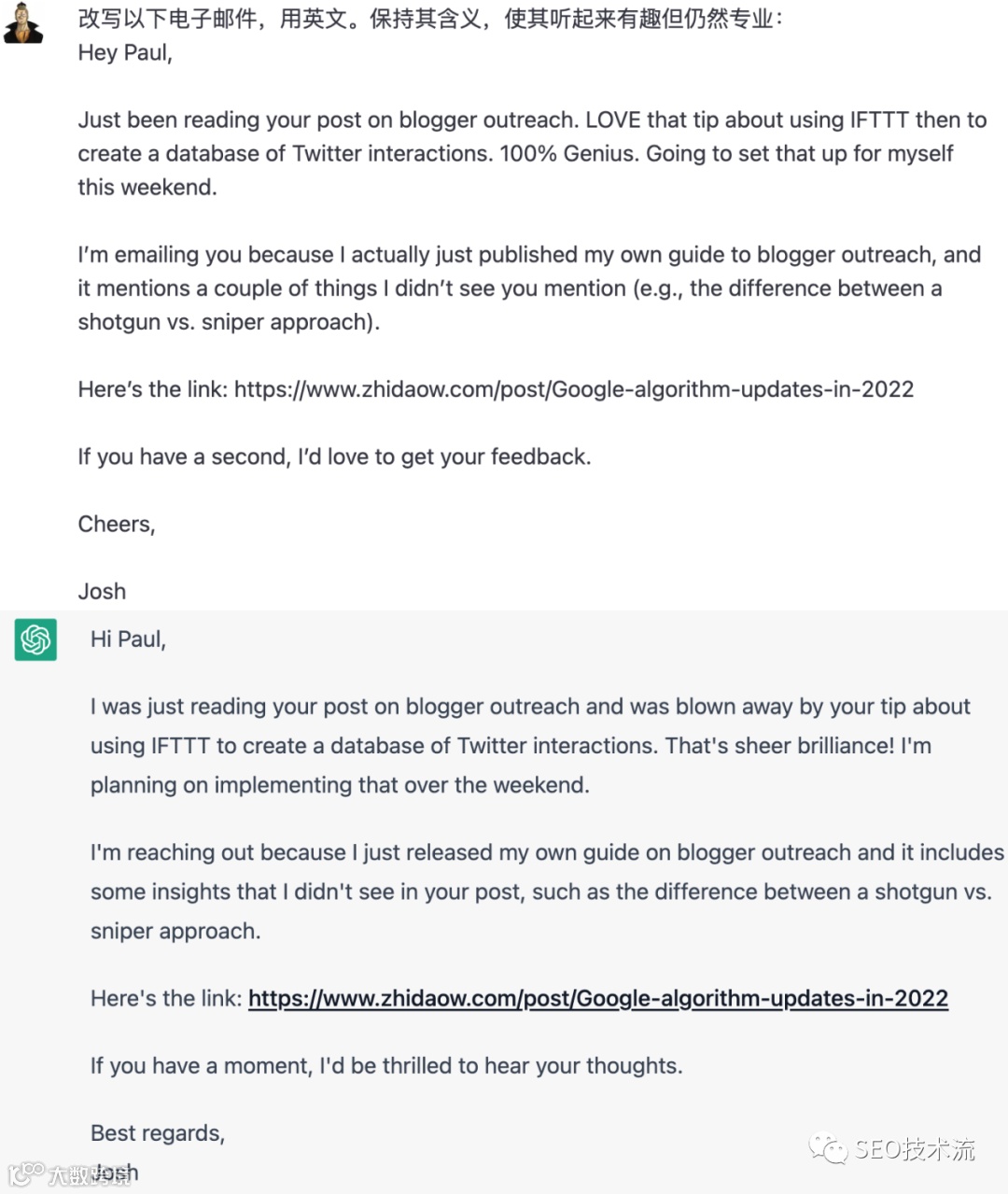Click the "Best regards," closing line
This screenshot has width=1008, height=1194.
pos(158,1133)
